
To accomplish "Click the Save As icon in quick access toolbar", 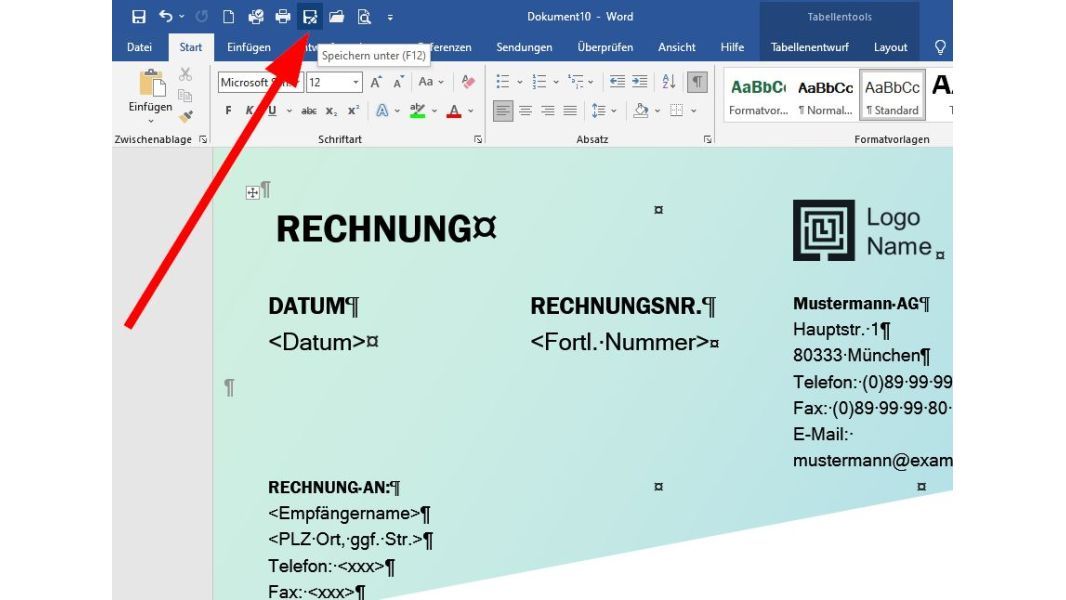I will click(310, 17).
